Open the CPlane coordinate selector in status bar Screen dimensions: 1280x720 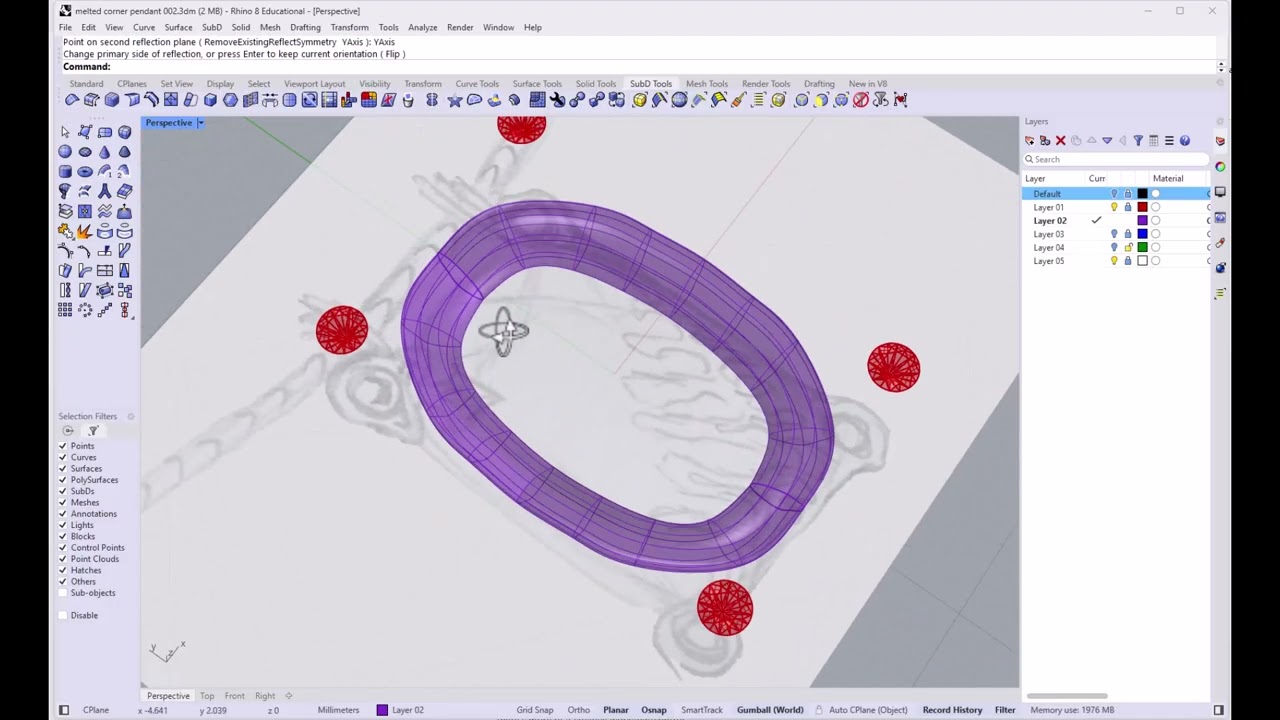pos(96,710)
